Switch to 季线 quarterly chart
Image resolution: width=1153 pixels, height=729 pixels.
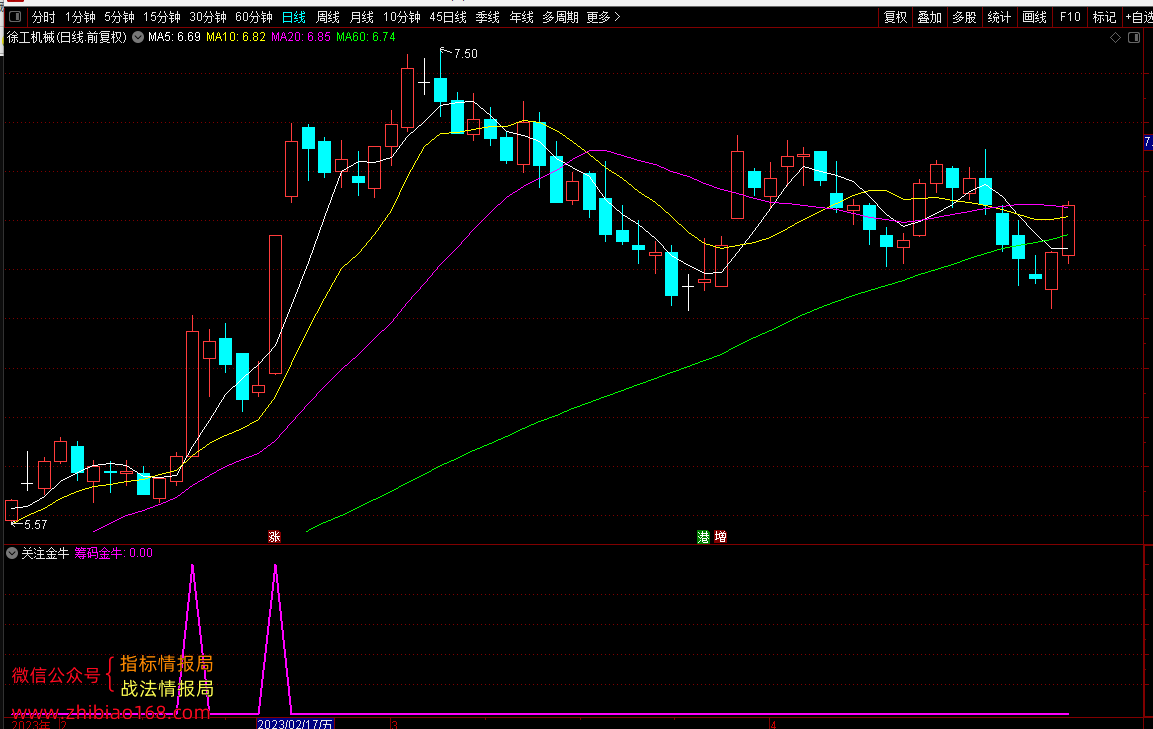point(488,17)
